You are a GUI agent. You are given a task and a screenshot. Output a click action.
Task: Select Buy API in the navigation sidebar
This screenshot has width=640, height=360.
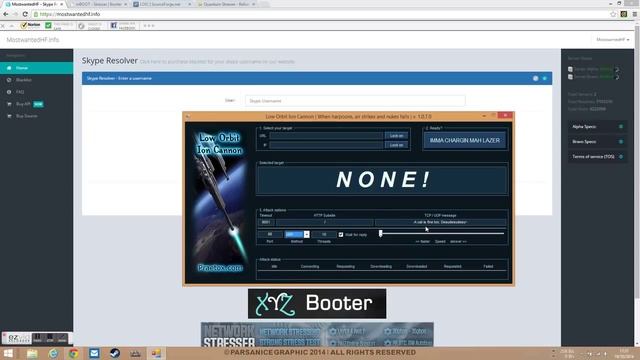click(36, 104)
